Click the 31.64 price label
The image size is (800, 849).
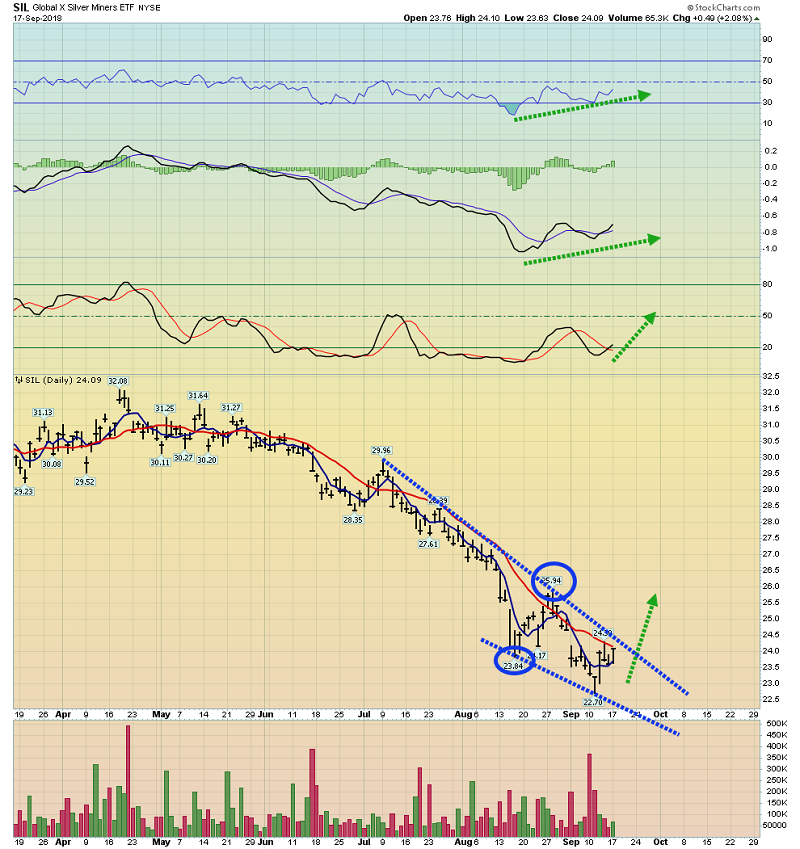click(198, 396)
